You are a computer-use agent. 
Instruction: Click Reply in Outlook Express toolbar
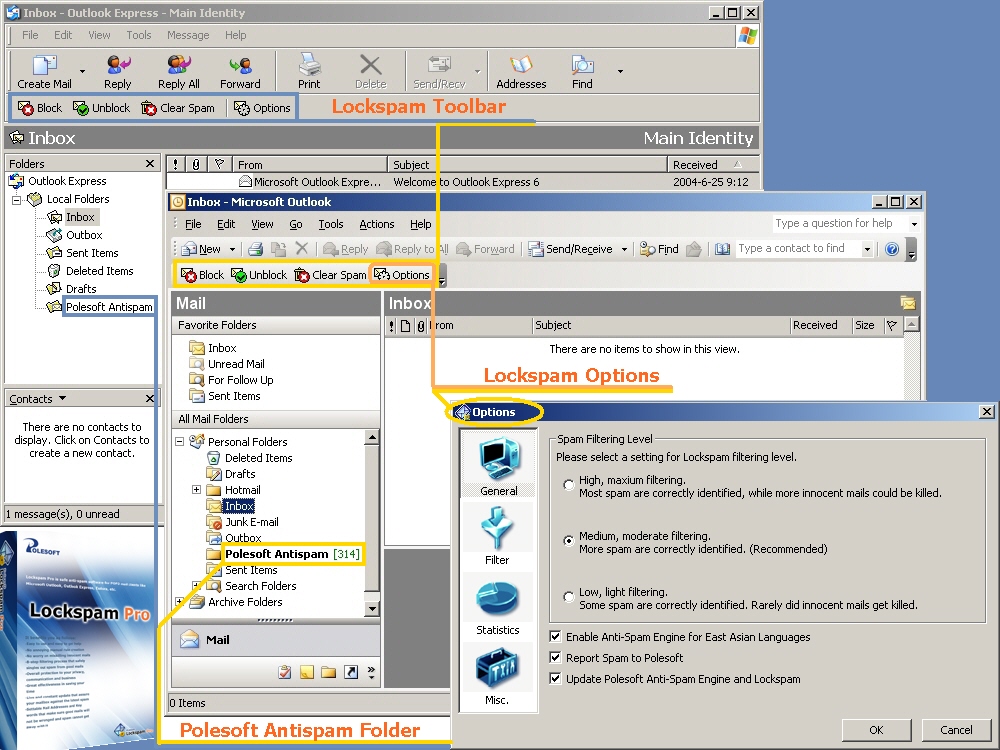pyautogui.click(x=117, y=71)
